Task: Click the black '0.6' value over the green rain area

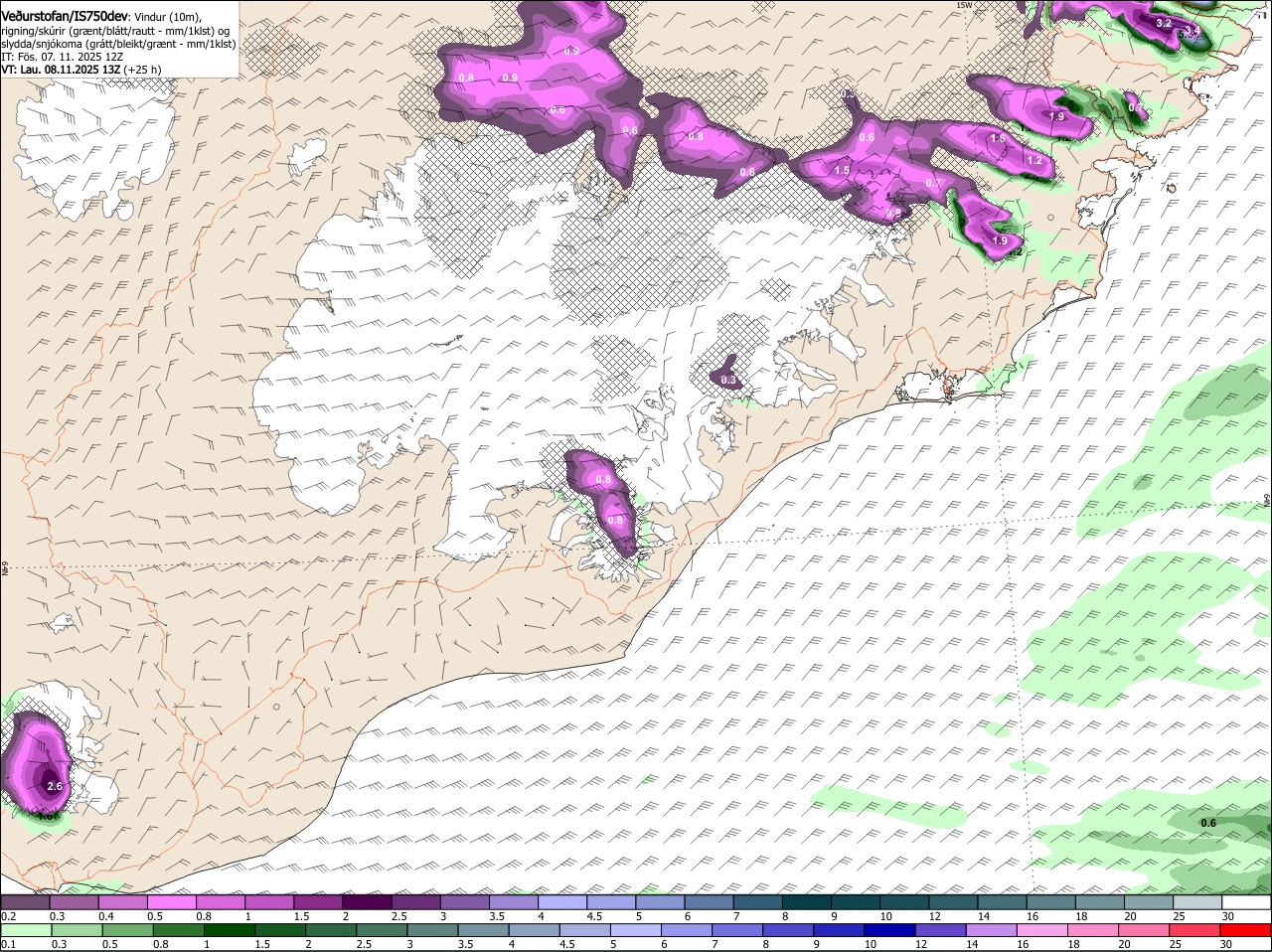Action: click(x=1208, y=823)
